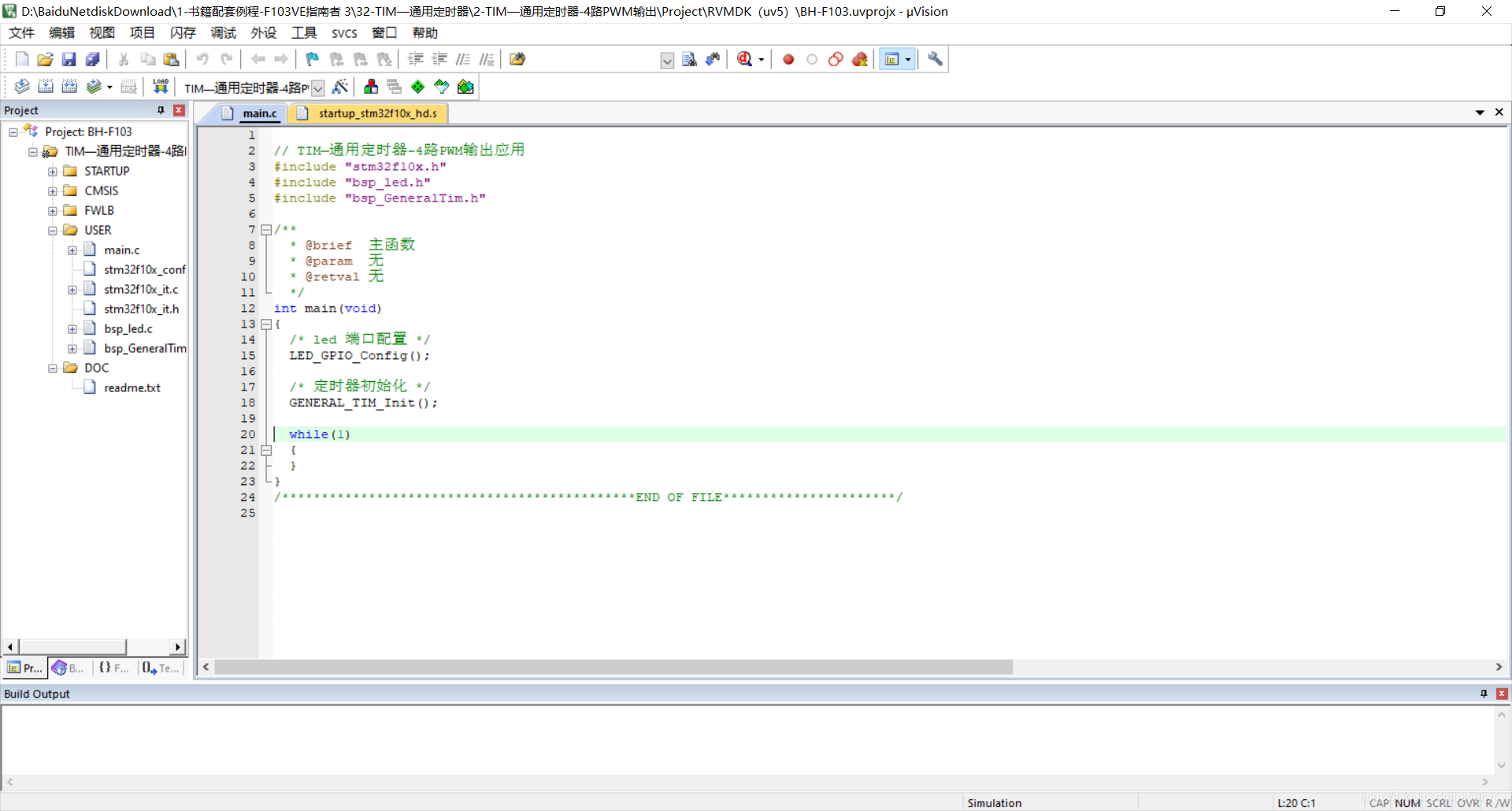Select the main.c editor tab
Screen dimensions: 1512x811
click(x=251, y=113)
